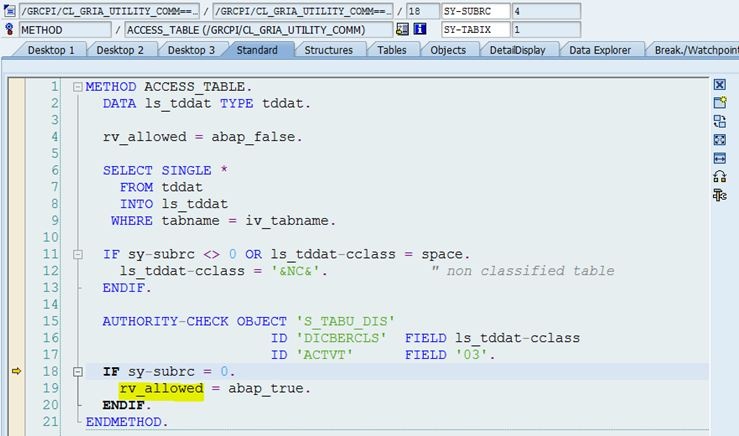Click the SY-TABIX variable name field
This screenshot has width=739, height=436.
(x=476, y=29)
